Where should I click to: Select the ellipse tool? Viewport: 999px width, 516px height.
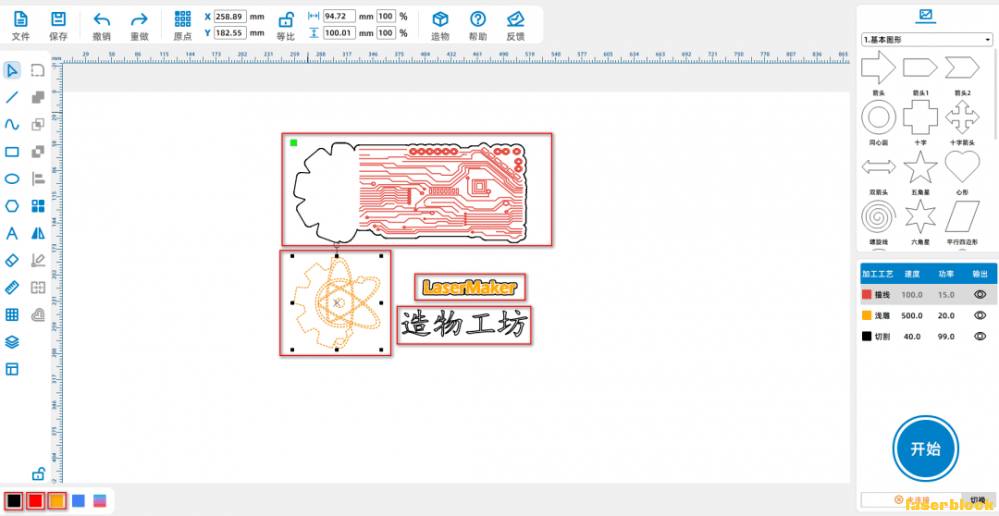pos(11,178)
